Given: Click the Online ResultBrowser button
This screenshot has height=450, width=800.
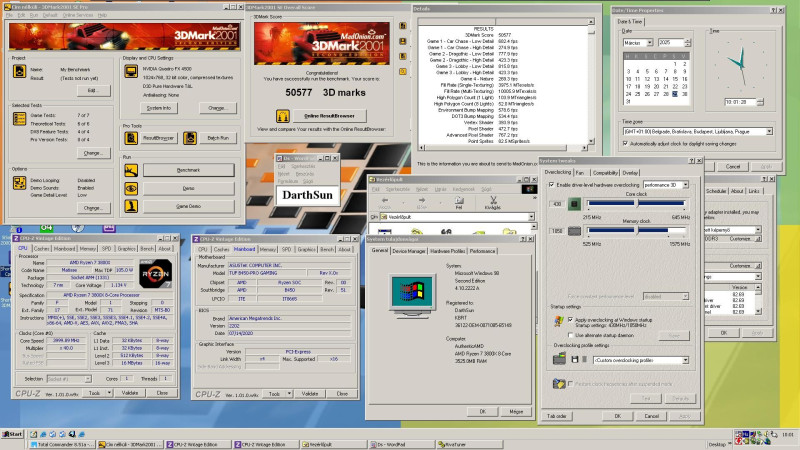Looking at the screenshot, I should [x=330, y=116].
